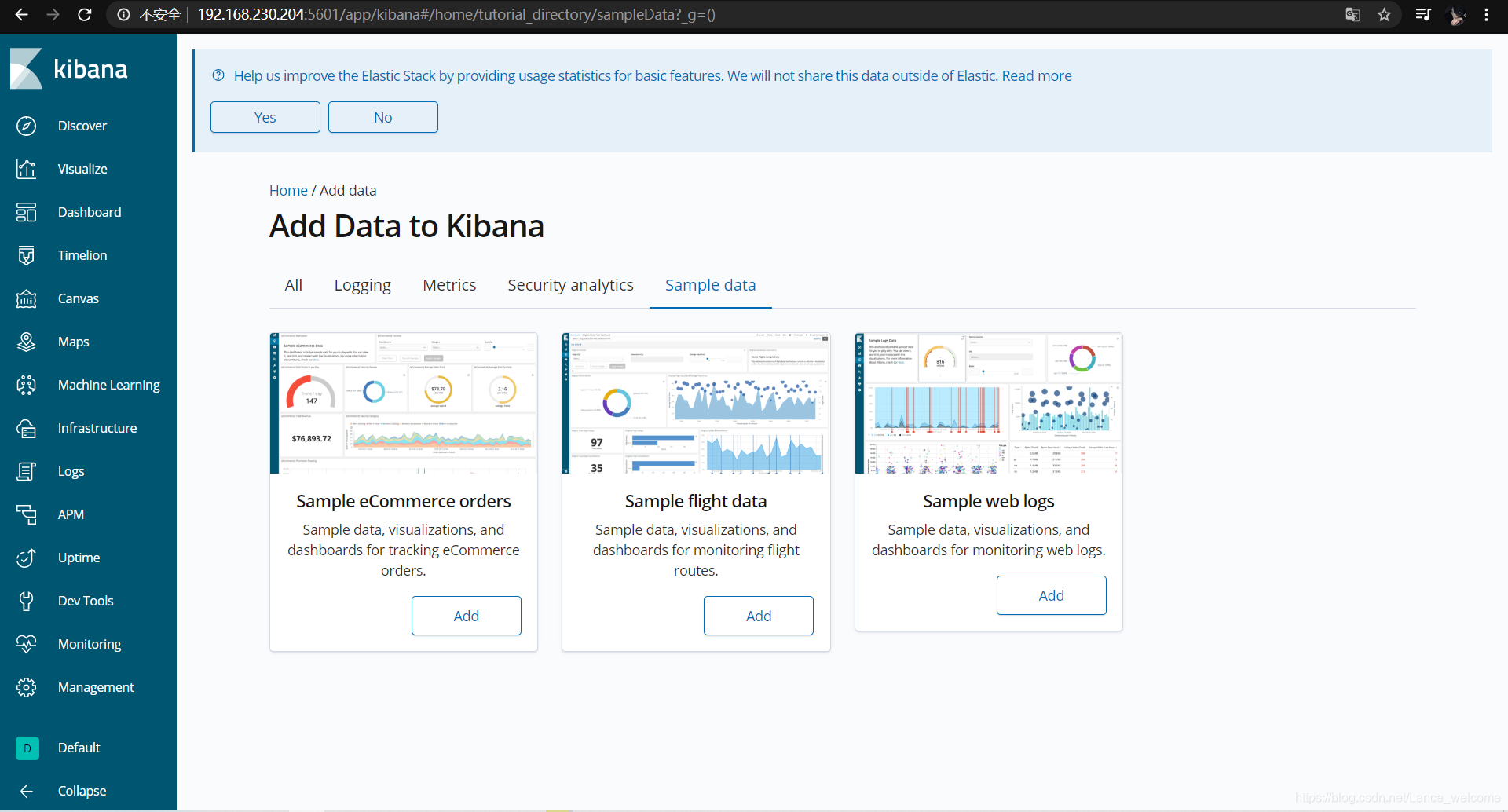Open Dev Tools

(x=85, y=600)
